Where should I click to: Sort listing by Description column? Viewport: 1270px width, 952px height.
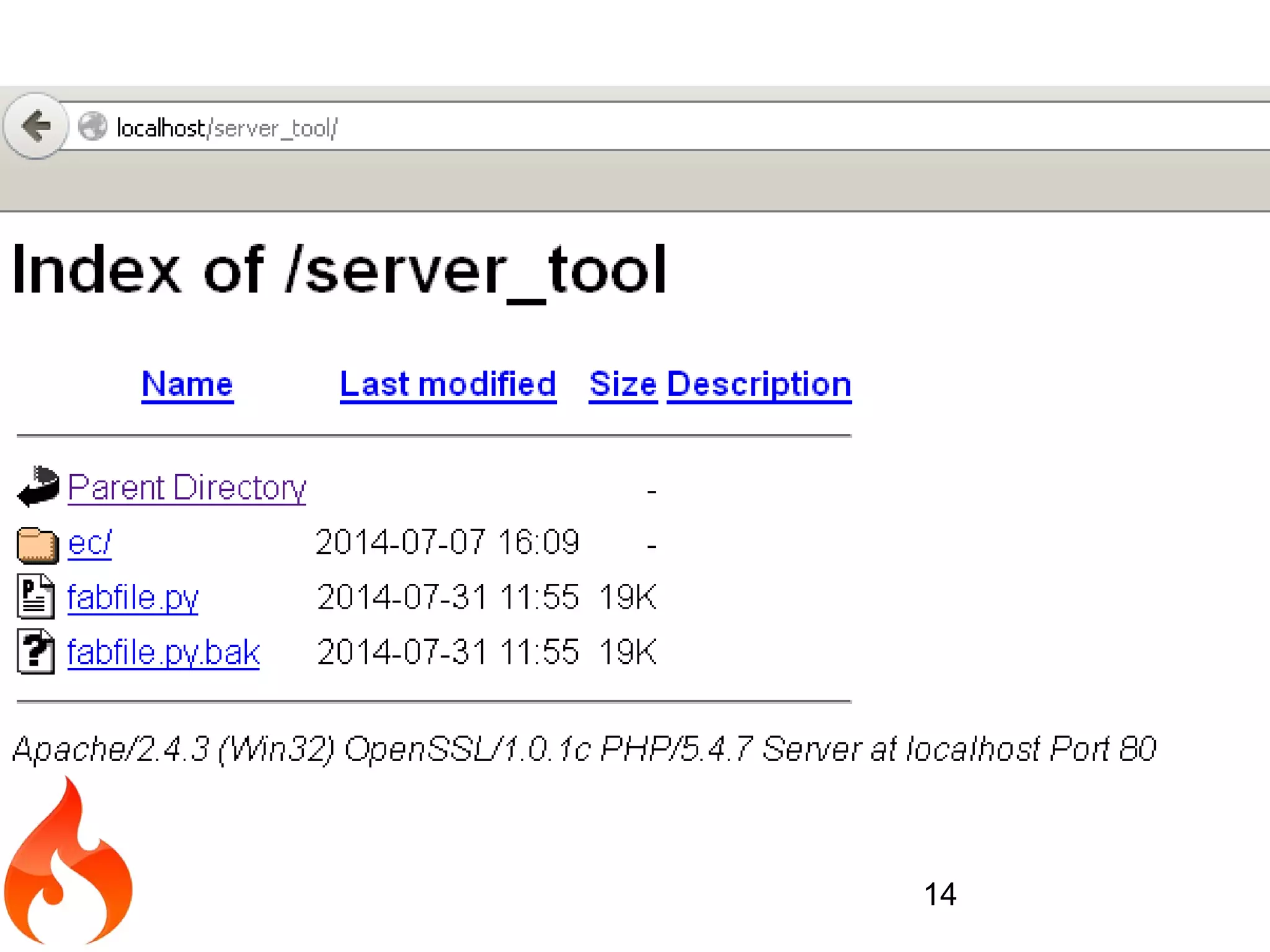pos(759,384)
